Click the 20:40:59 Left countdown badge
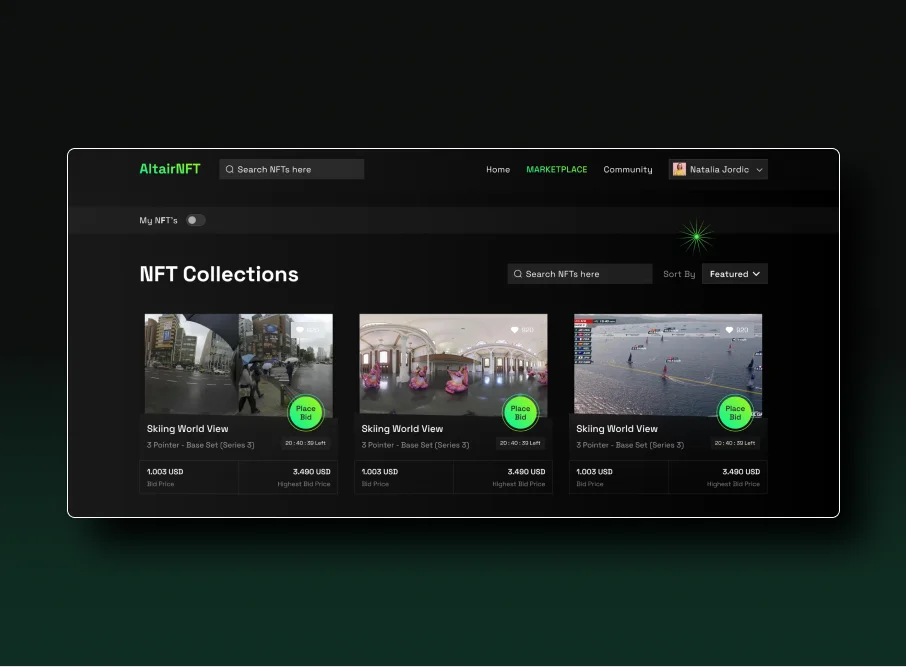Viewport: 906px width, 667px height. 305,443
